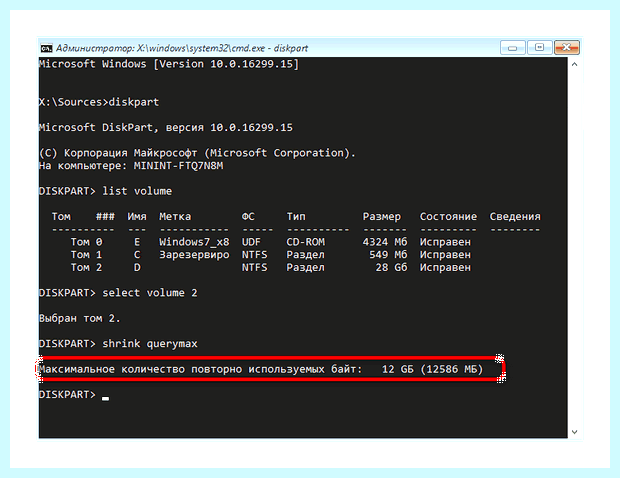Click the drive letter C of Том 1
Viewport: 620px width, 478px height.
tap(137, 255)
